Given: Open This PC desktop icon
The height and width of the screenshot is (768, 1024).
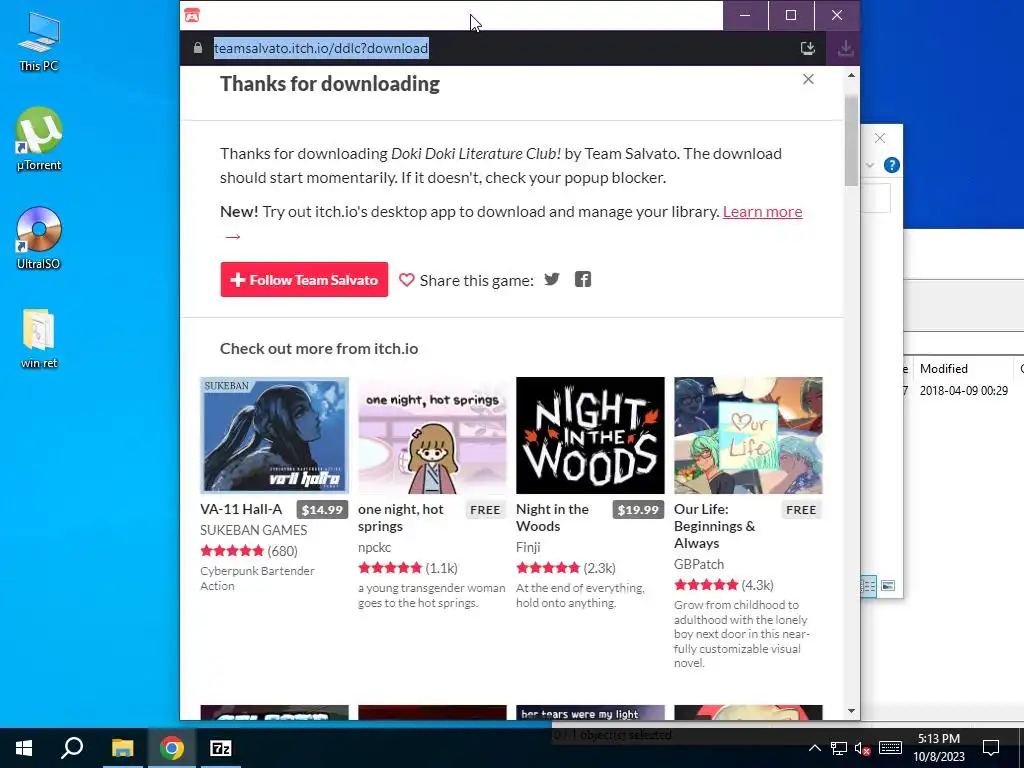Looking at the screenshot, I should [x=39, y=42].
